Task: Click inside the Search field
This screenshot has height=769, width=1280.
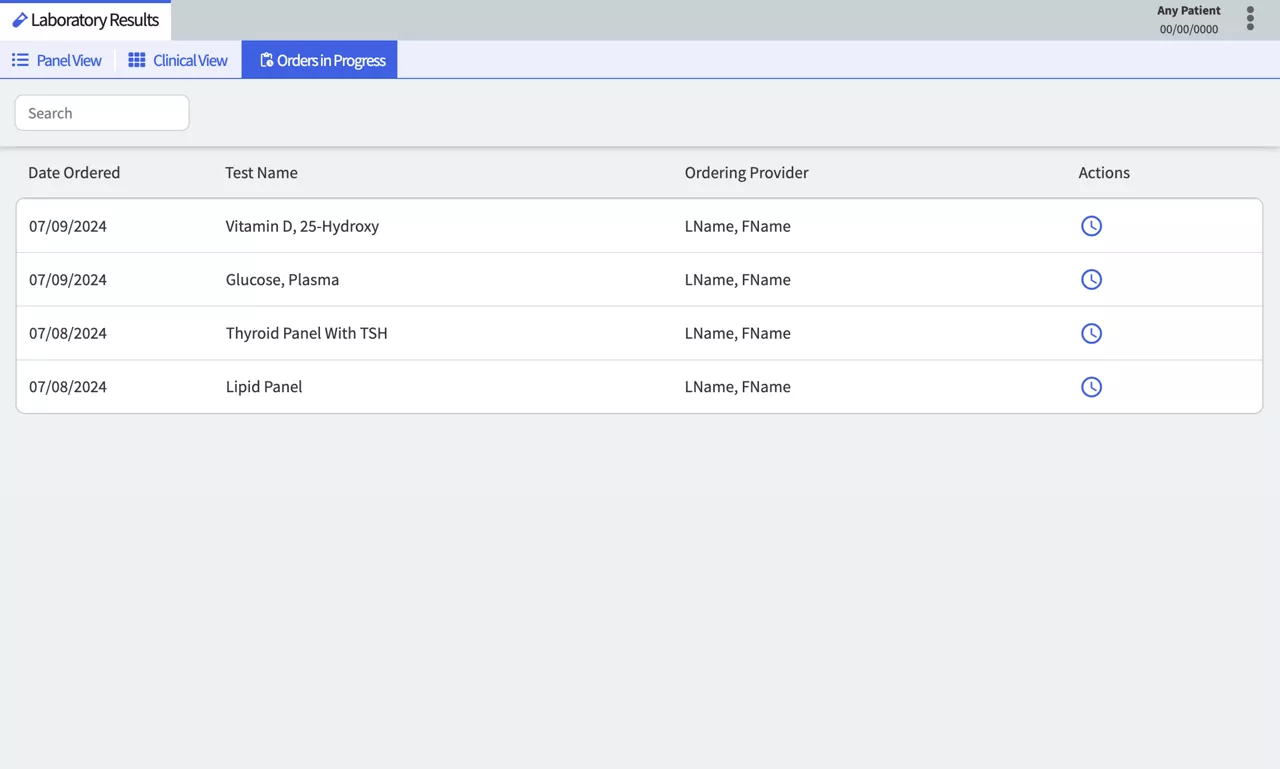Action: [101, 112]
